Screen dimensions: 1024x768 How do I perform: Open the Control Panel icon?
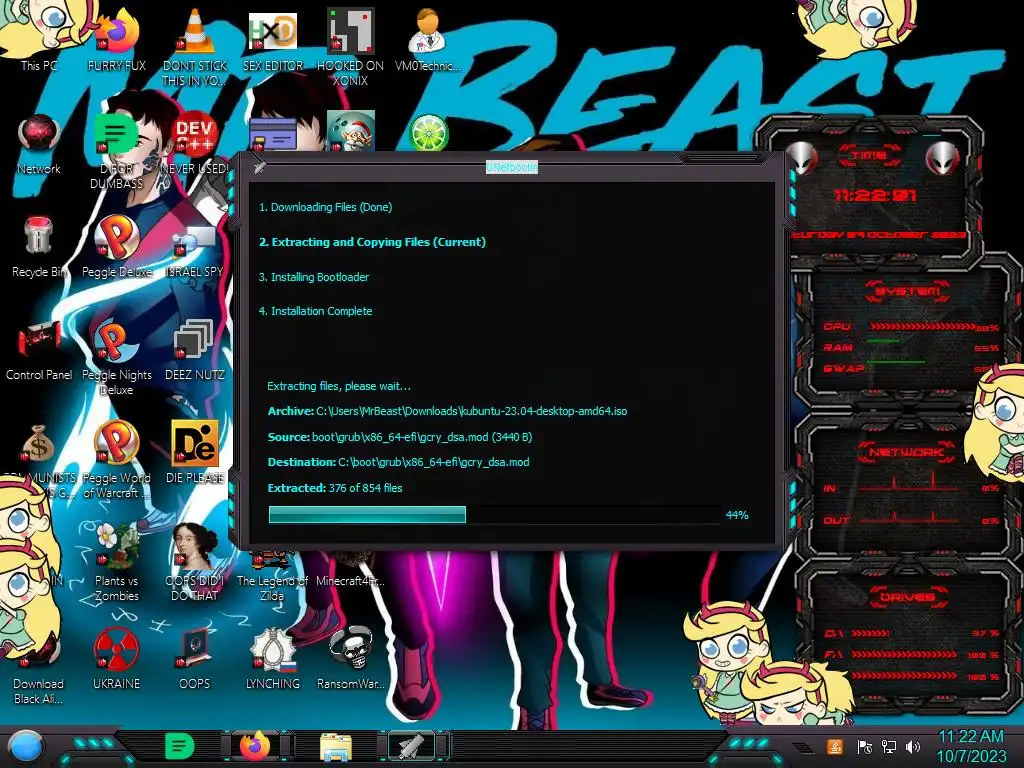pyautogui.click(x=39, y=349)
